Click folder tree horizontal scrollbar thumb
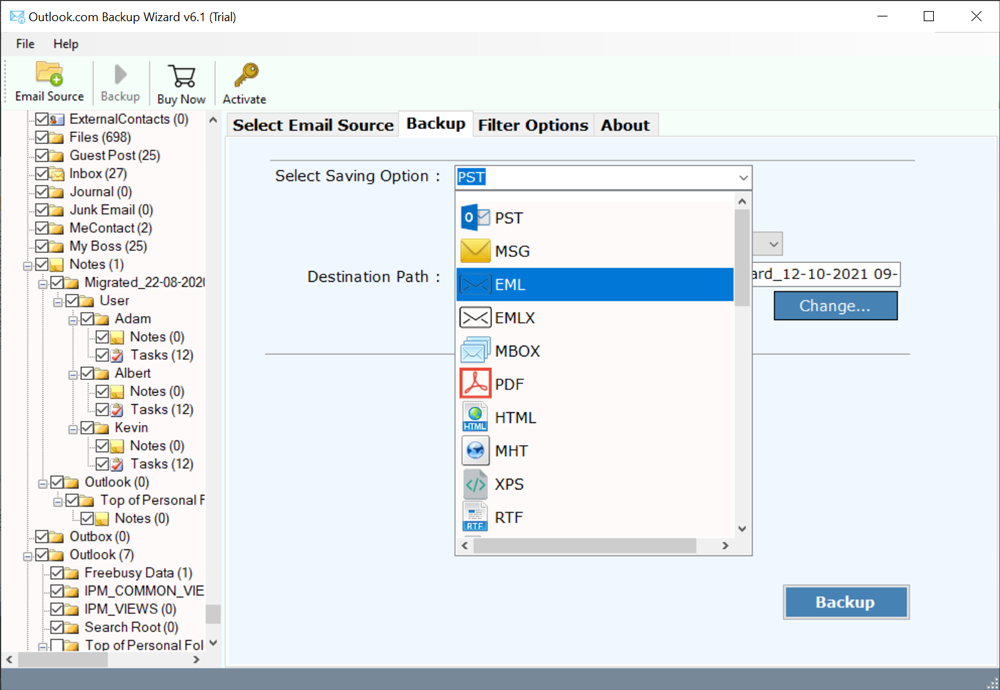The height and width of the screenshot is (690, 1000). pos(62,660)
